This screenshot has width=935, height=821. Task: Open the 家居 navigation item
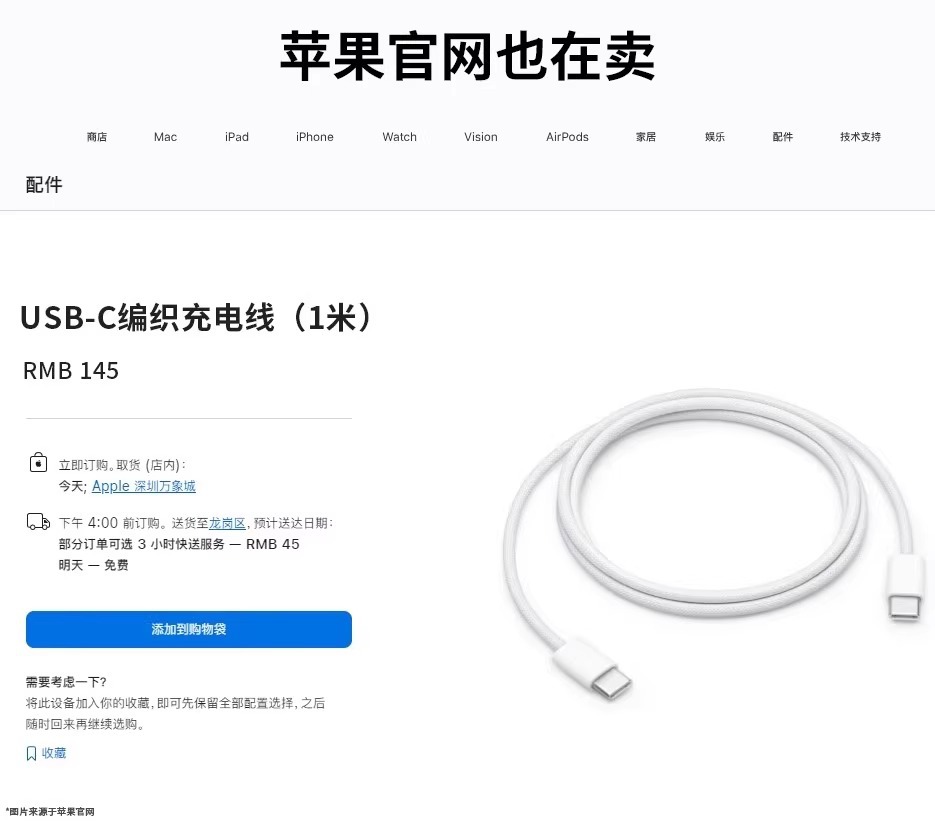pyautogui.click(x=646, y=137)
